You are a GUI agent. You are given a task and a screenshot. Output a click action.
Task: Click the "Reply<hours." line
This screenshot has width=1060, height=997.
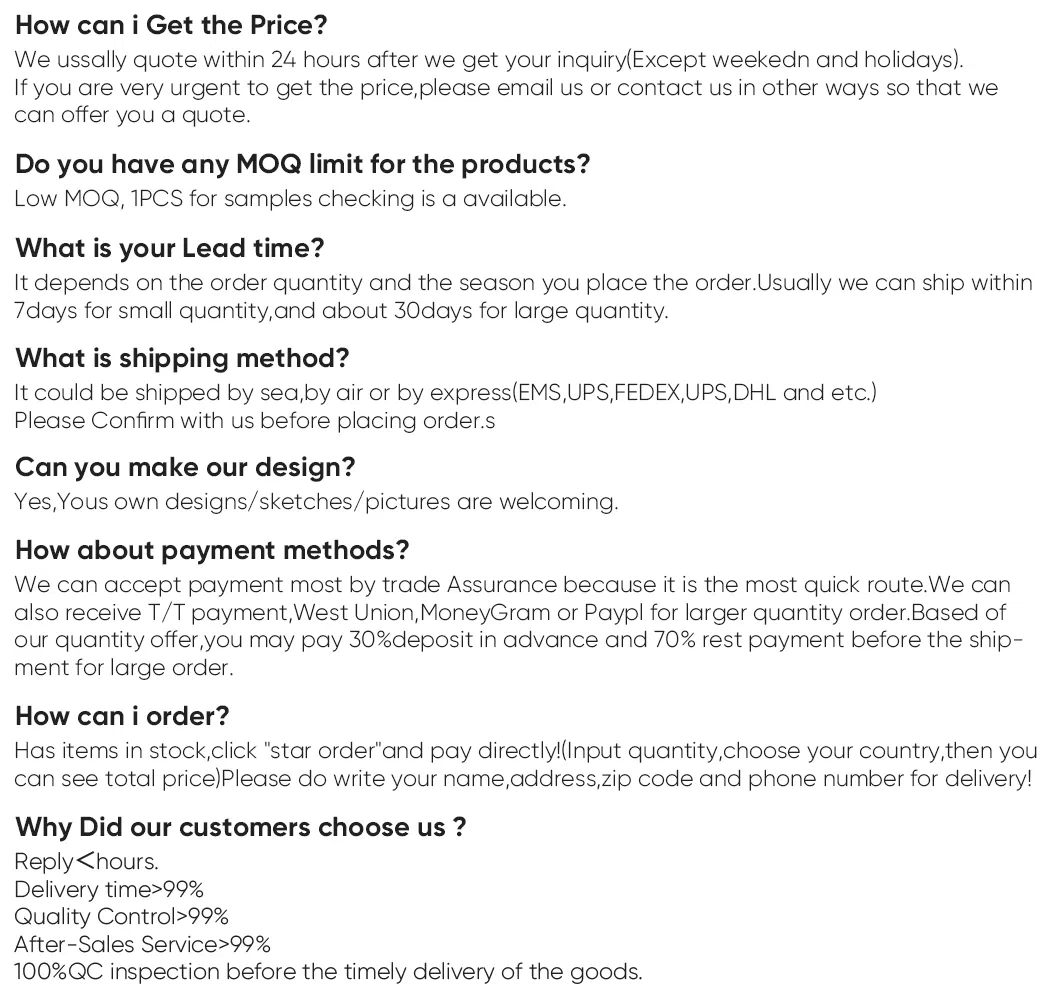click(x=86, y=861)
